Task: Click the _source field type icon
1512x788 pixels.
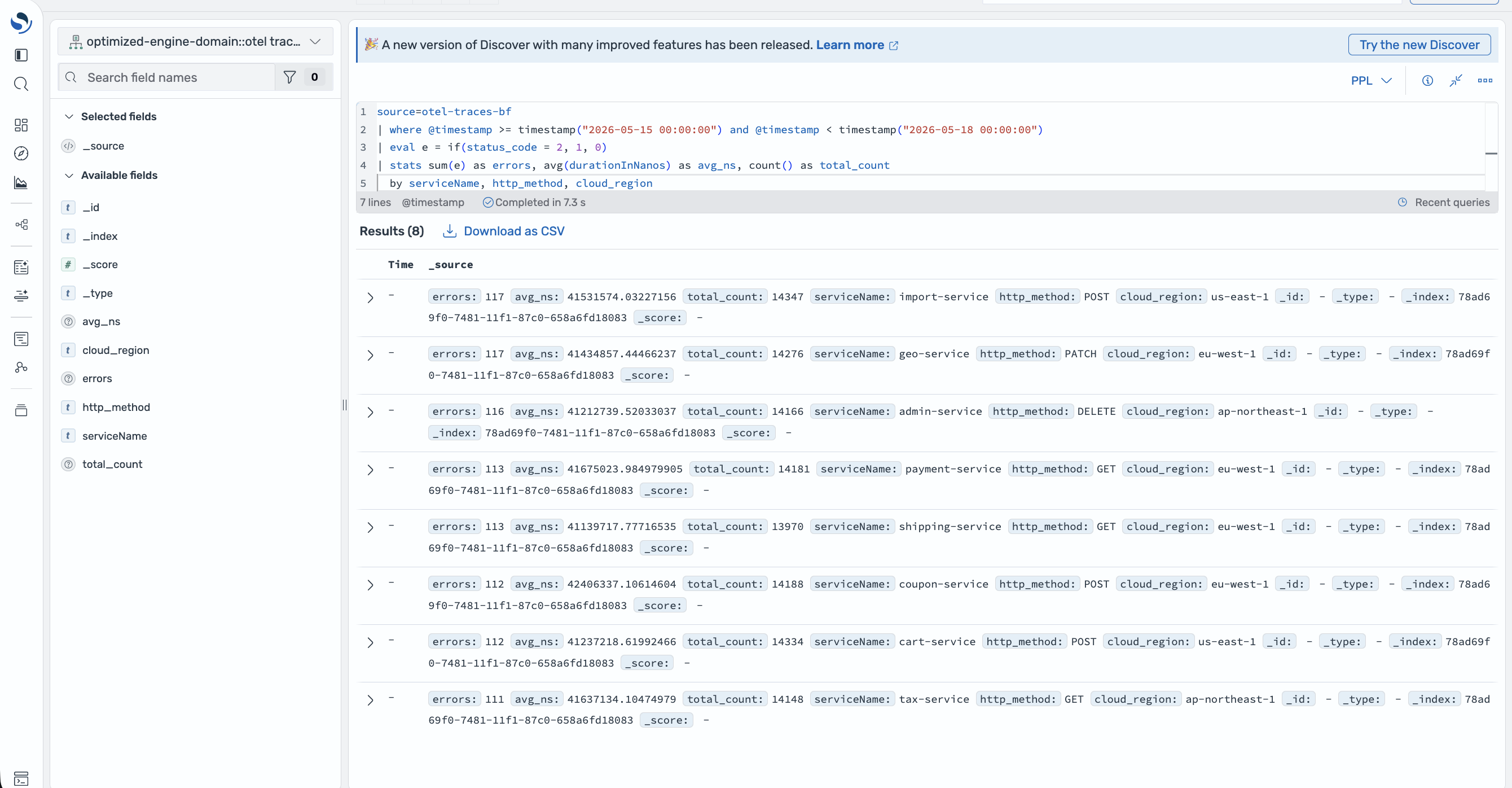Action: [x=68, y=146]
